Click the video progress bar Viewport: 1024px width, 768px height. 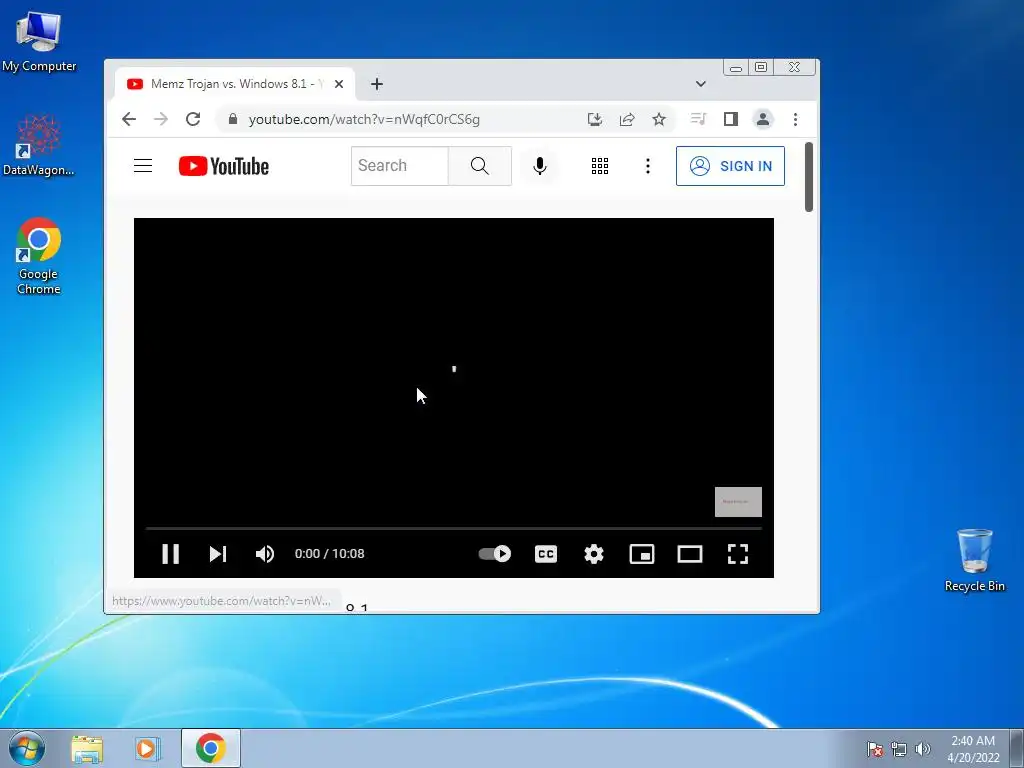pos(454,528)
